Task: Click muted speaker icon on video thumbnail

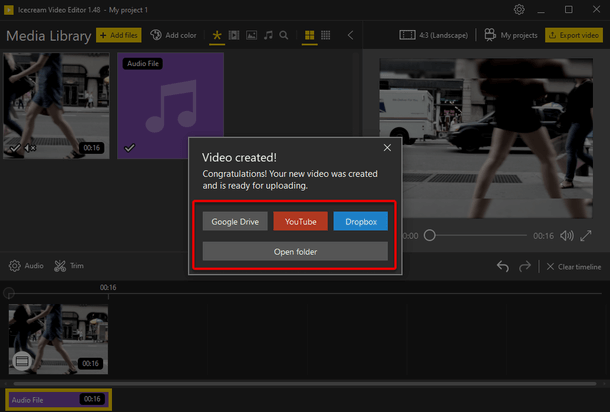Action: (30, 148)
